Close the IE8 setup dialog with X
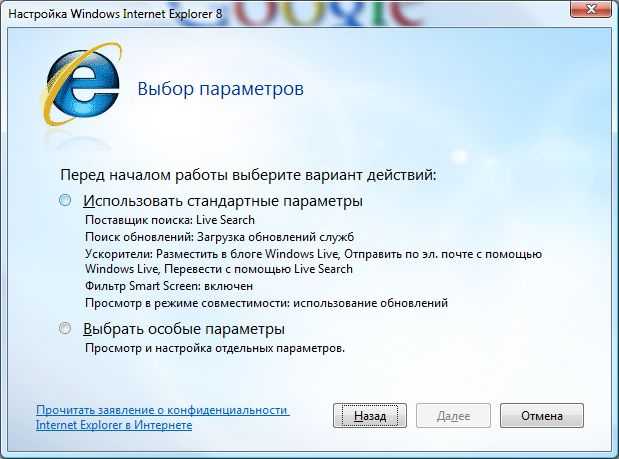Viewport: 619px width, 459px height. click(x=591, y=9)
